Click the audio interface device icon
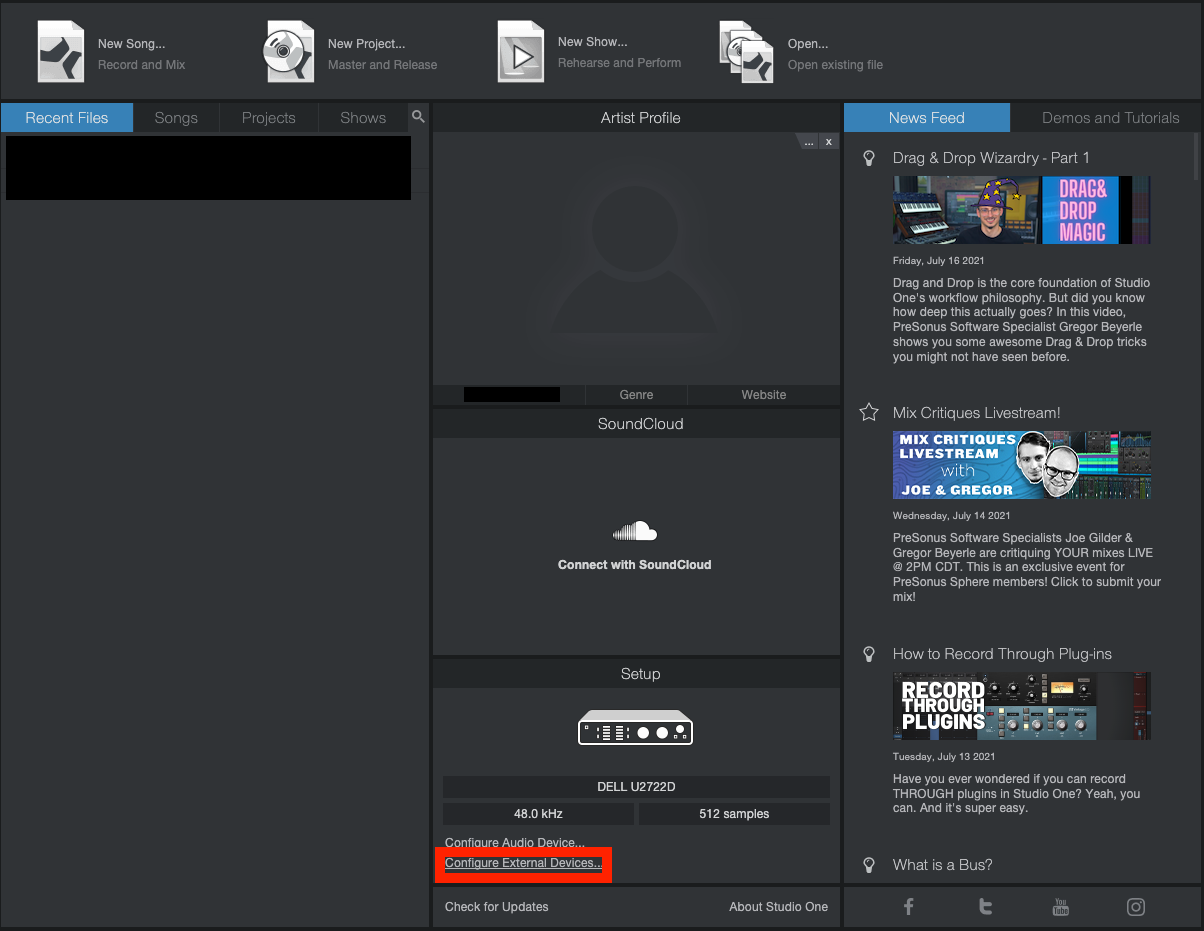The width and height of the screenshot is (1204, 931). click(x=636, y=727)
